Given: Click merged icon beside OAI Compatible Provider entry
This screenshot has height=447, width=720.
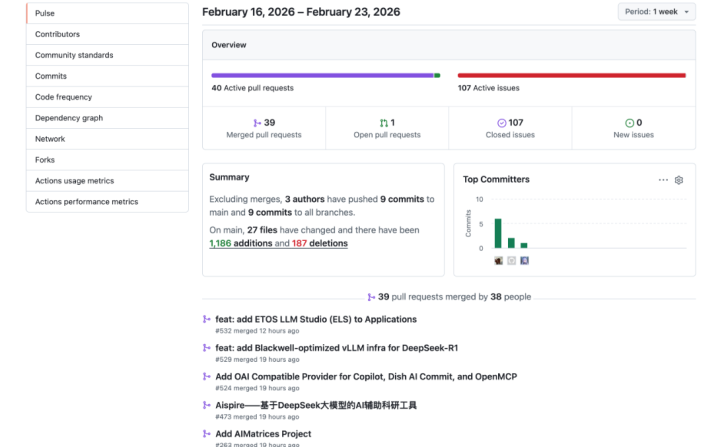Looking at the screenshot, I should point(207,377).
